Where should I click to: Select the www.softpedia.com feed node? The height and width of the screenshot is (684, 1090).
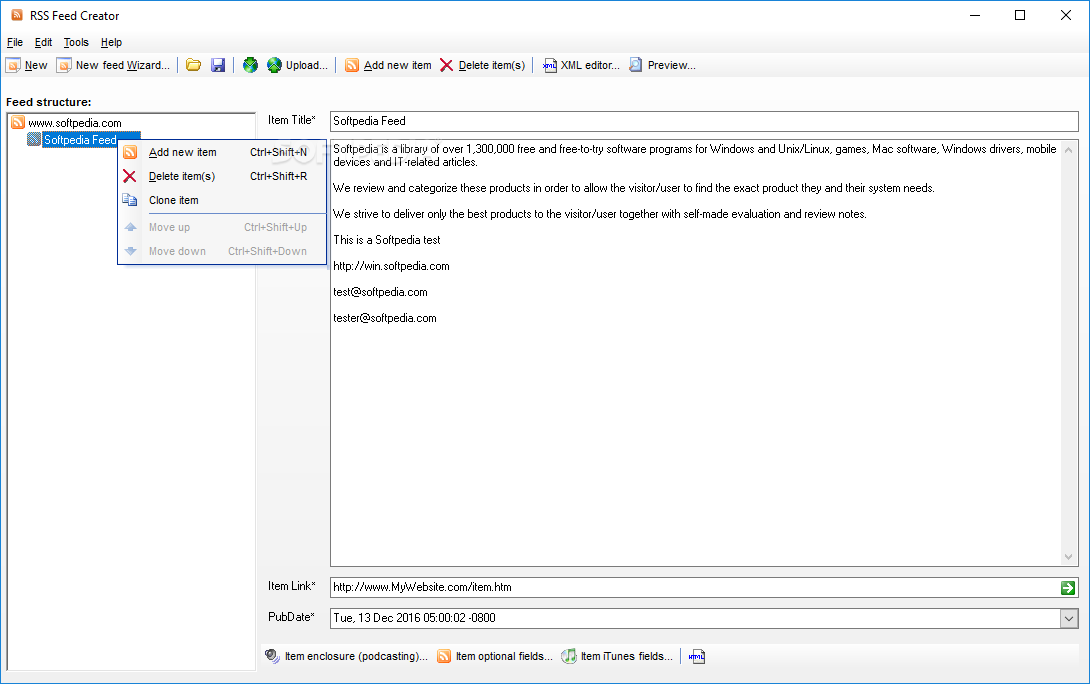[75, 123]
